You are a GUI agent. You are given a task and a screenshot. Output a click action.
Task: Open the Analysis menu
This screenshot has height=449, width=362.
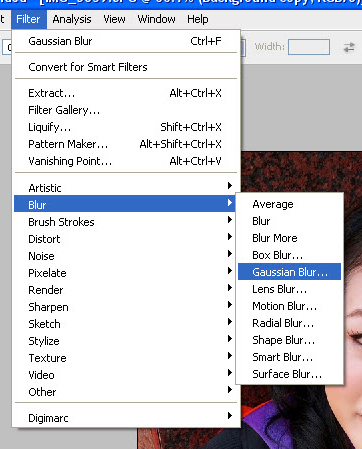point(72,19)
